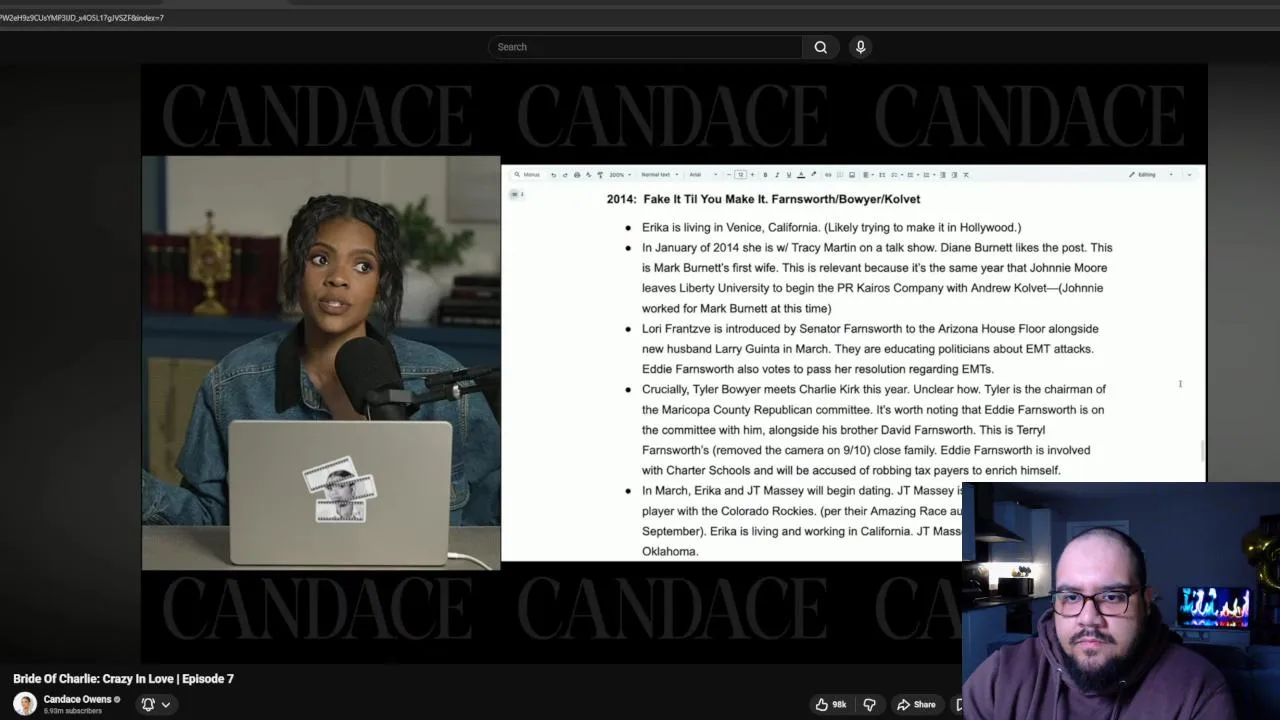Image resolution: width=1280 pixels, height=720 pixels.
Task: Click the Insert link icon
Action: coord(828,175)
